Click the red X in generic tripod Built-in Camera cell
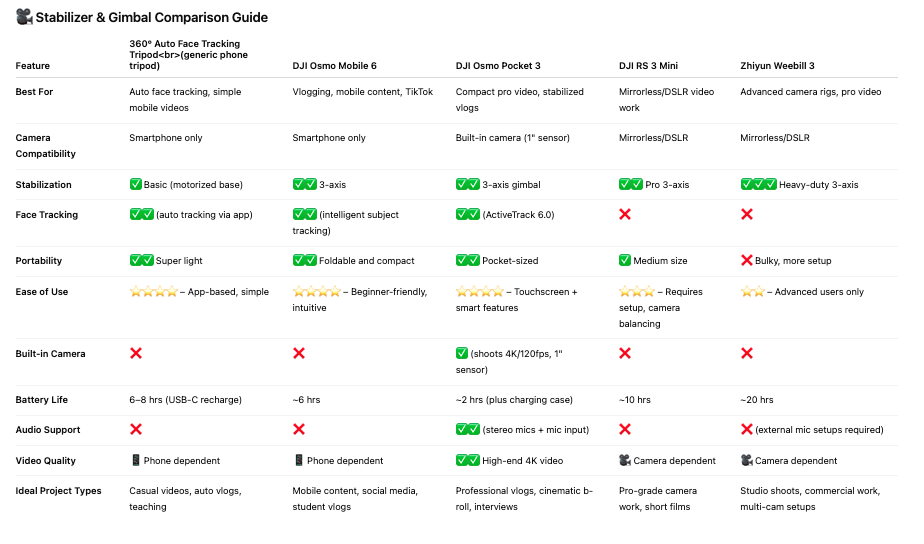This screenshot has height=544, width=924. (136, 354)
